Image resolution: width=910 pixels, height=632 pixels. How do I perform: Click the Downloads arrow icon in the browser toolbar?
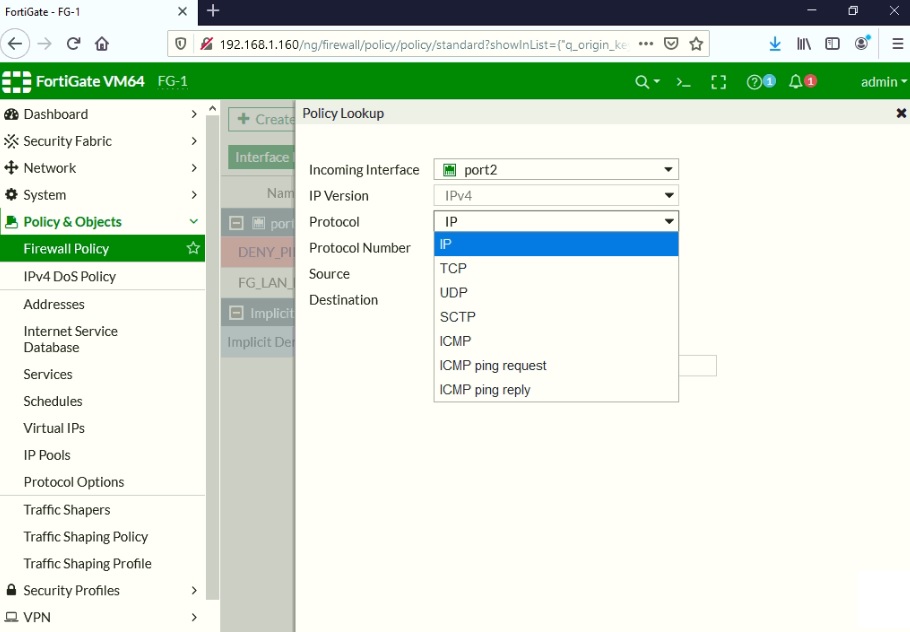[775, 44]
